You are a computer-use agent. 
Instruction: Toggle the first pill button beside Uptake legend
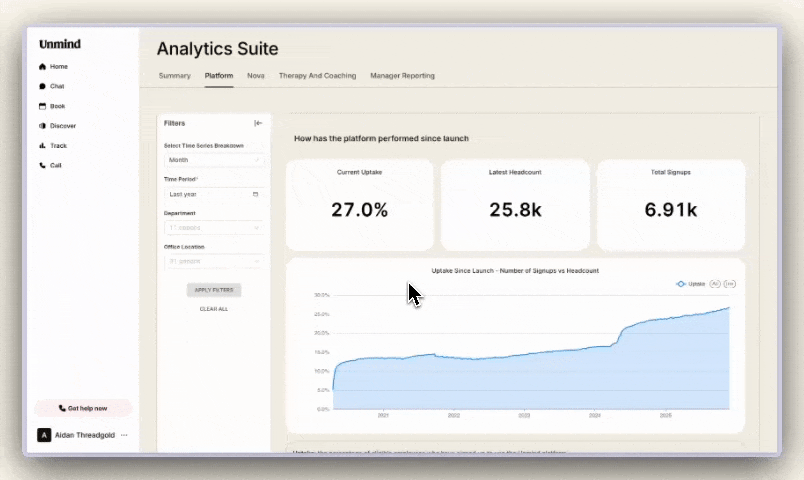(715, 284)
